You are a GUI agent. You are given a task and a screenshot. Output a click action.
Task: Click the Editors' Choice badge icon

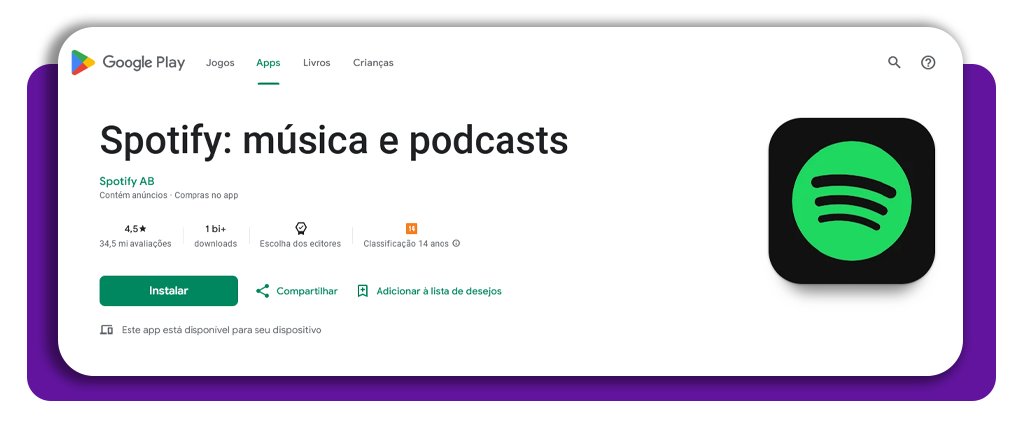[300, 228]
